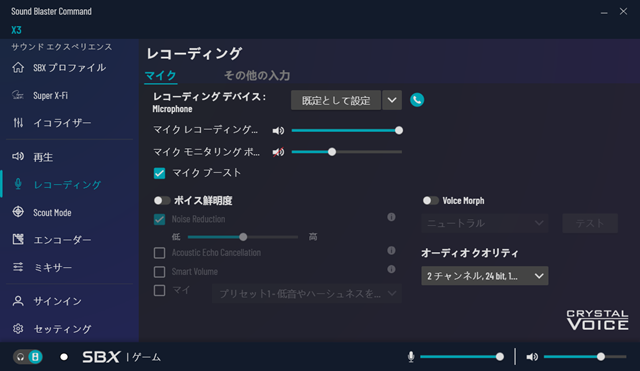Uncheck マイク ブースト checkbox

pyautogui.click(x=160, y=173)
